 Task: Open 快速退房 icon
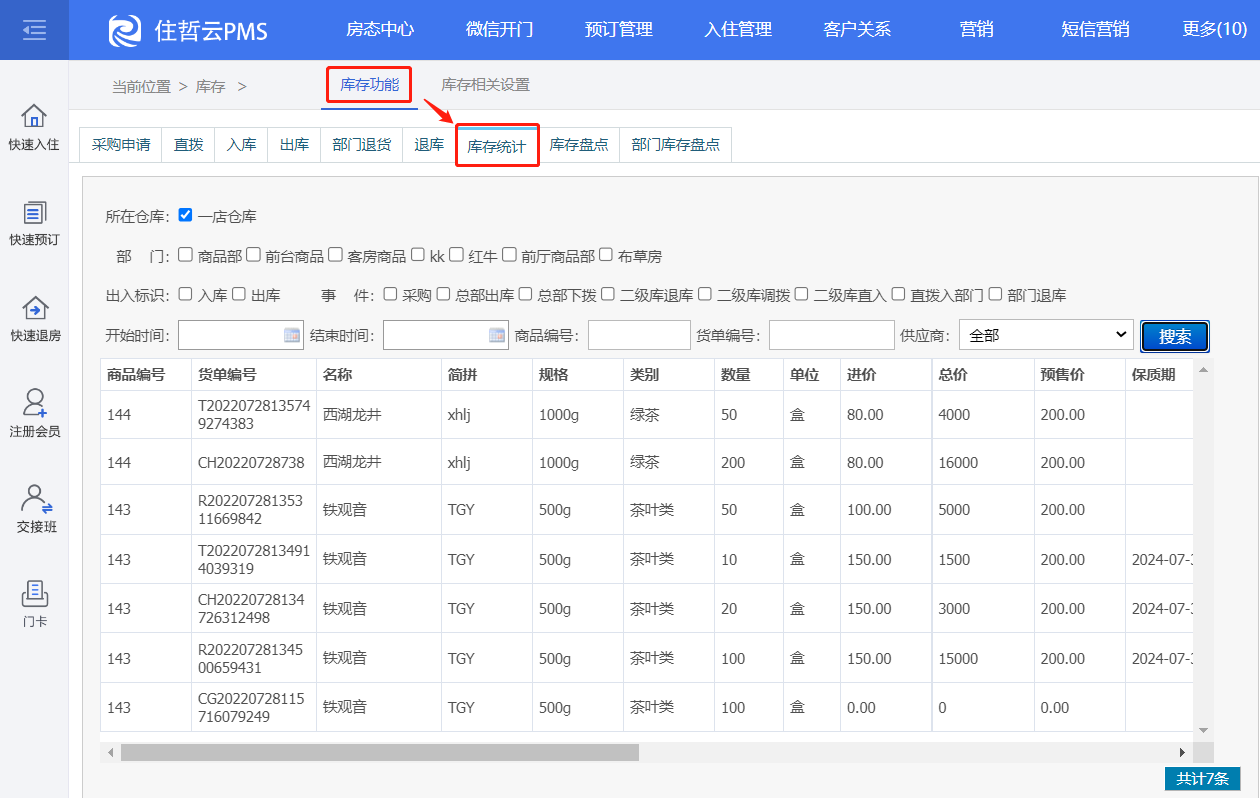tap(34, 307)
